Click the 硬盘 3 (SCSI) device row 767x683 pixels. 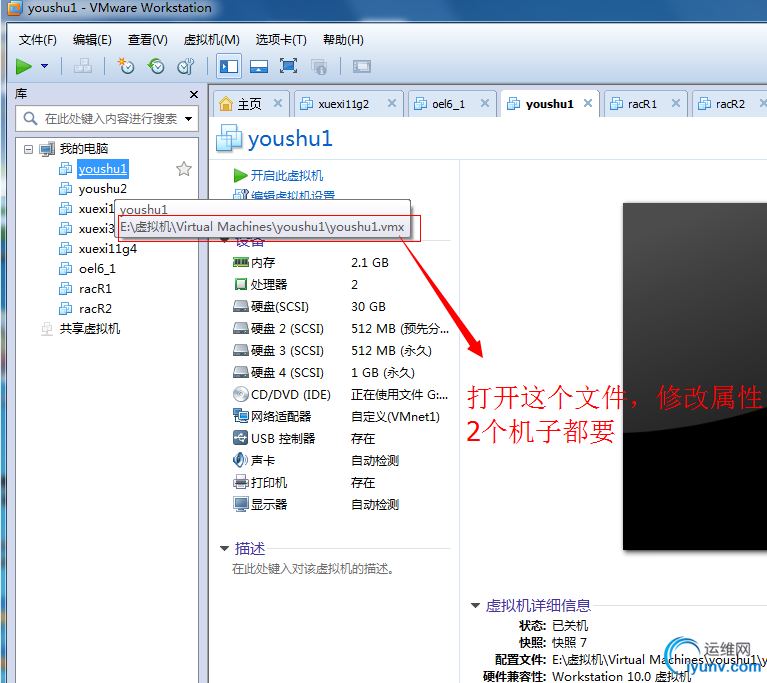340,351
